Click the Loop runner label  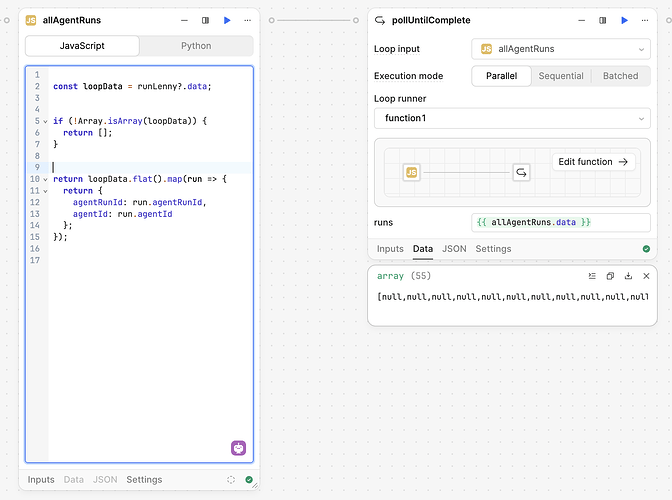[400, 99]
